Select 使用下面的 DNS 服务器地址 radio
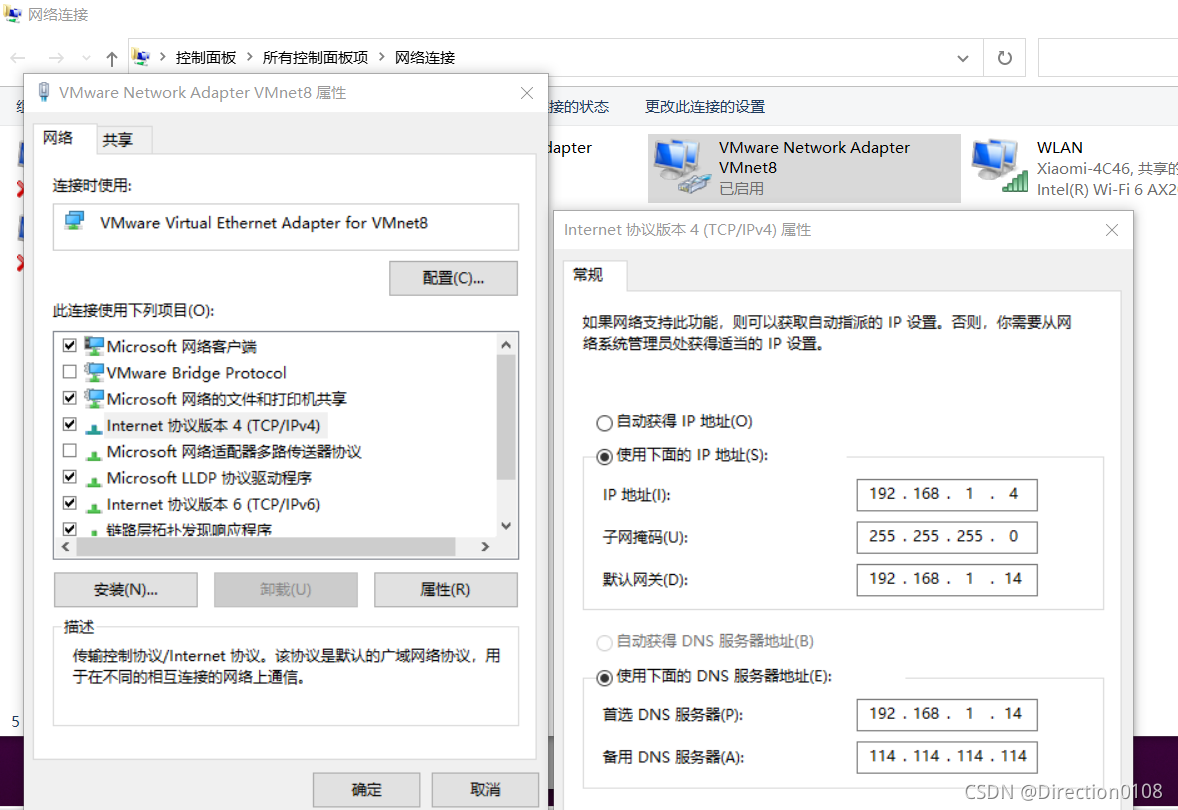 click(x=604, y=678)
